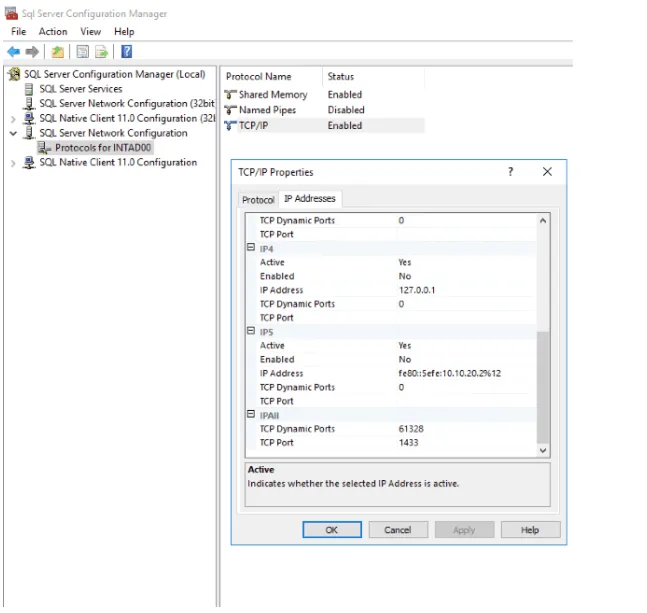
Task: Click the IP5 address value fe80::5efe:10.10.20.2%12
Action: click(449, 373)
